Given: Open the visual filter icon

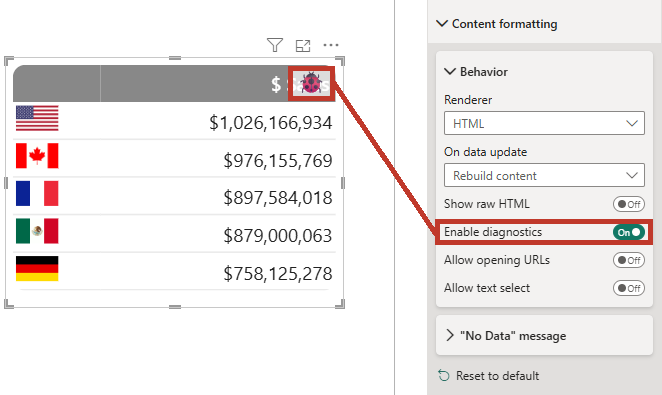Looking at the screenshot, I should tap(275, 45).
